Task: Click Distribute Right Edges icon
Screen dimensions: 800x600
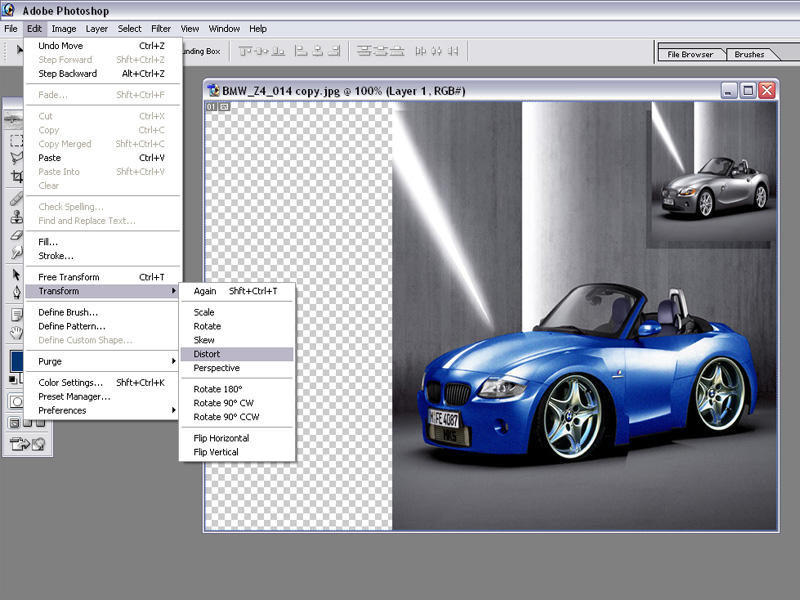Action: [453, 51]
